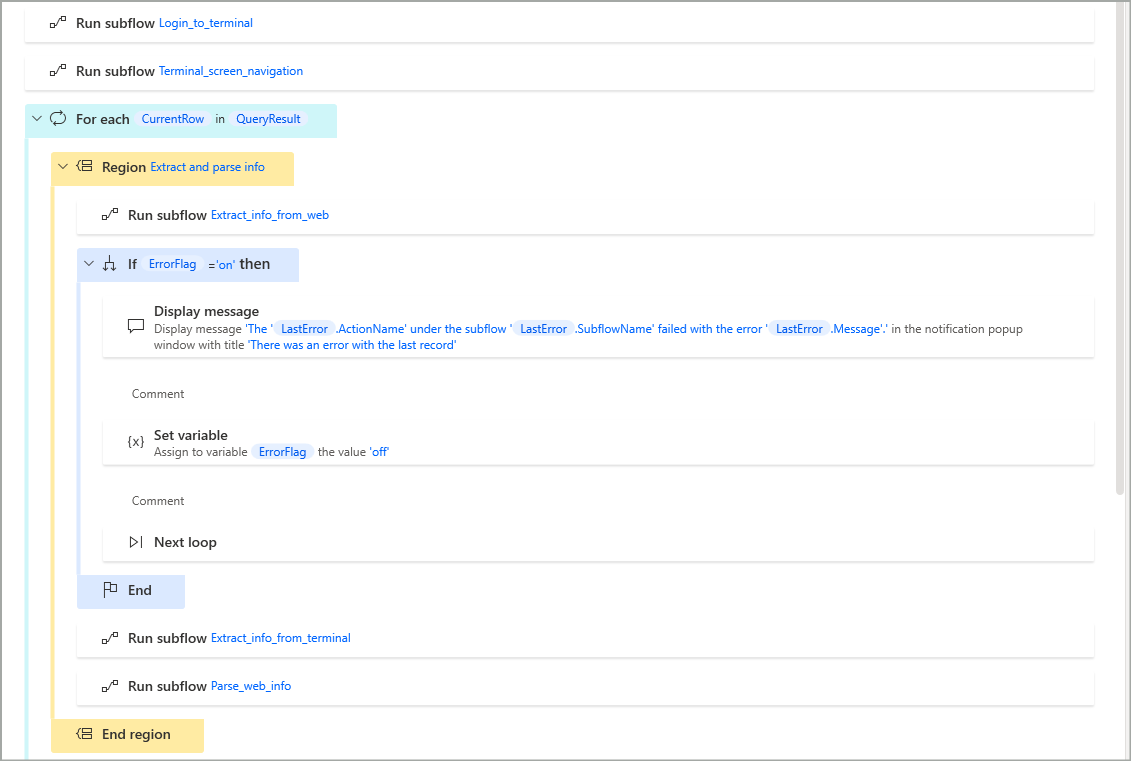Open the Extract_info_from_terminal subflow link
This screenshot has width=1131, height=761.
[x=280, y=638]
